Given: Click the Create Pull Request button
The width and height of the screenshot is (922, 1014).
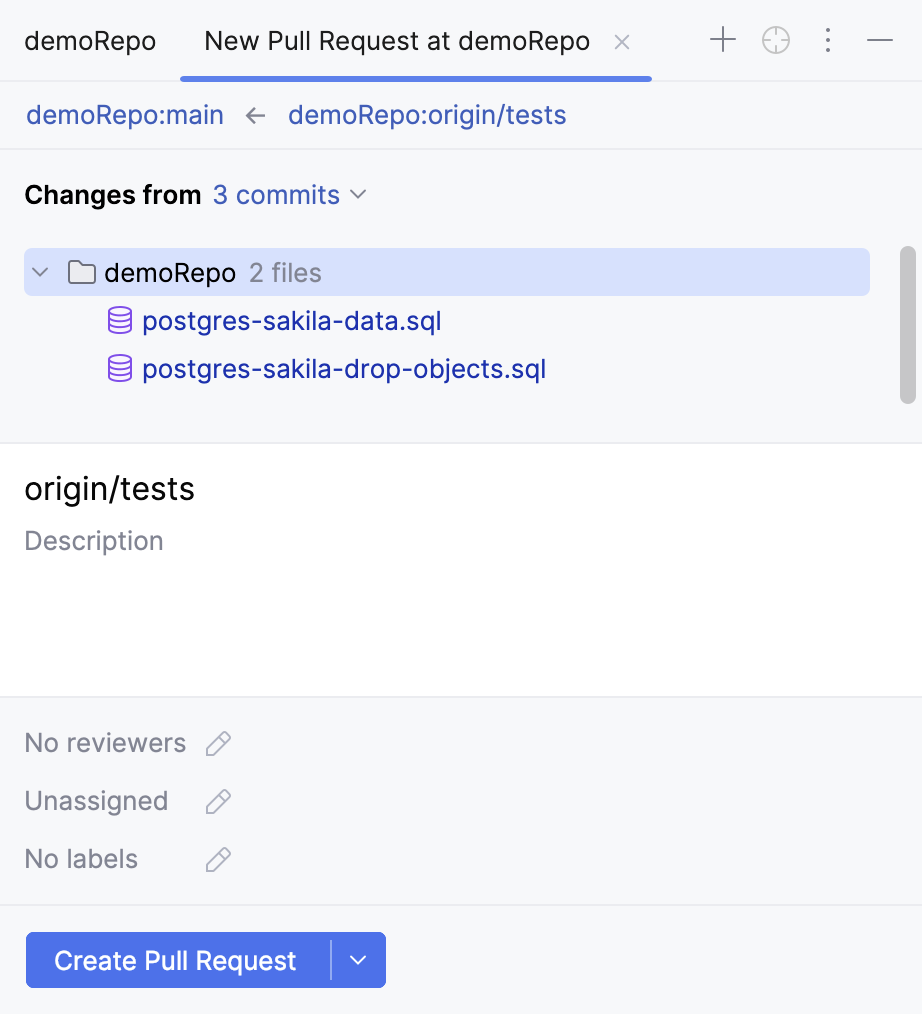Looking at the screenshot, I should pos(176,960).
